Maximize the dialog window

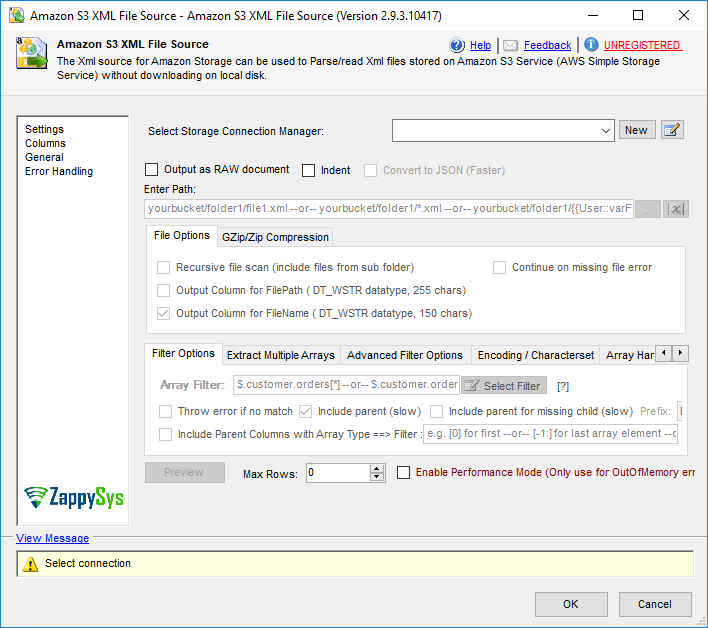(638, 15)
